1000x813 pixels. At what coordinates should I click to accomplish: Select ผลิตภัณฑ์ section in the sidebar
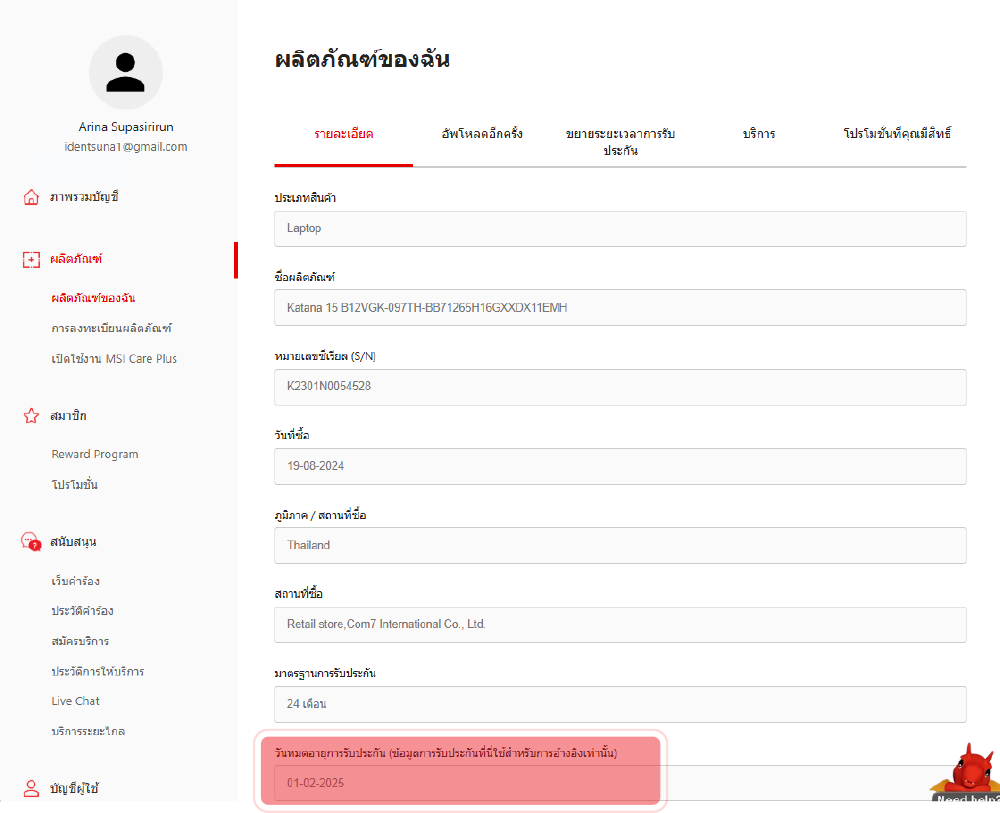(x=76, y=260)
